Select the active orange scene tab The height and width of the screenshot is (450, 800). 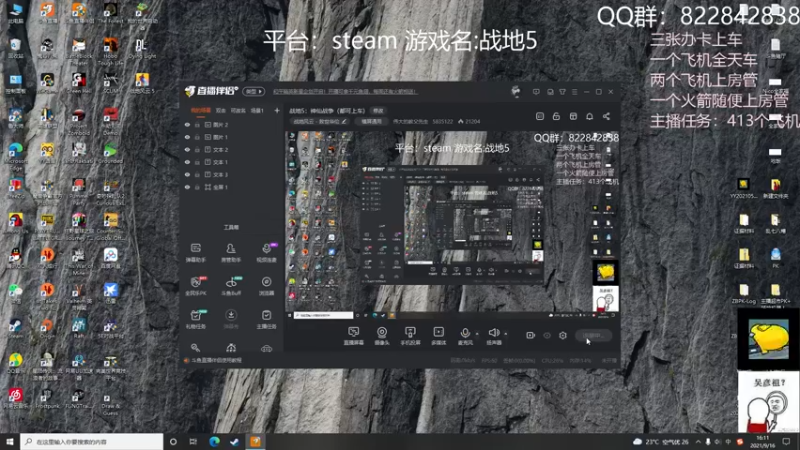pos(201,110)
